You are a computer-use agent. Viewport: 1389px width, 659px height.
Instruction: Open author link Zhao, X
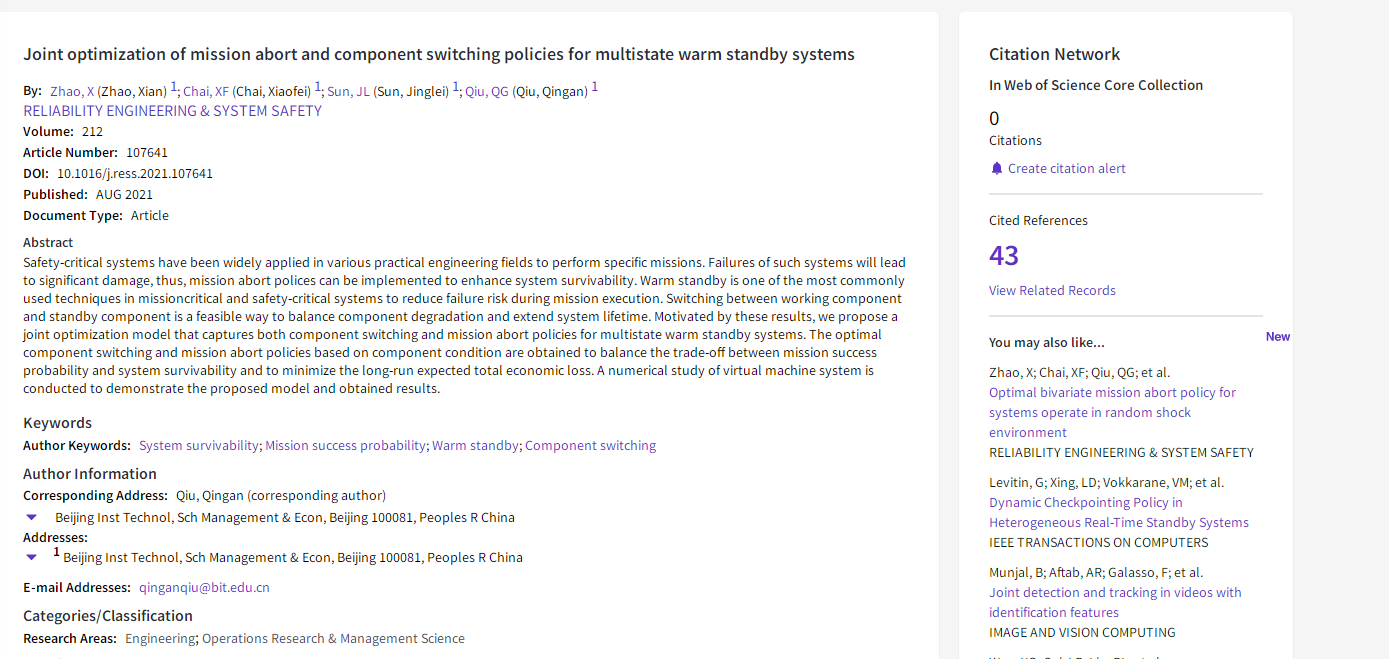coord(72,92)
